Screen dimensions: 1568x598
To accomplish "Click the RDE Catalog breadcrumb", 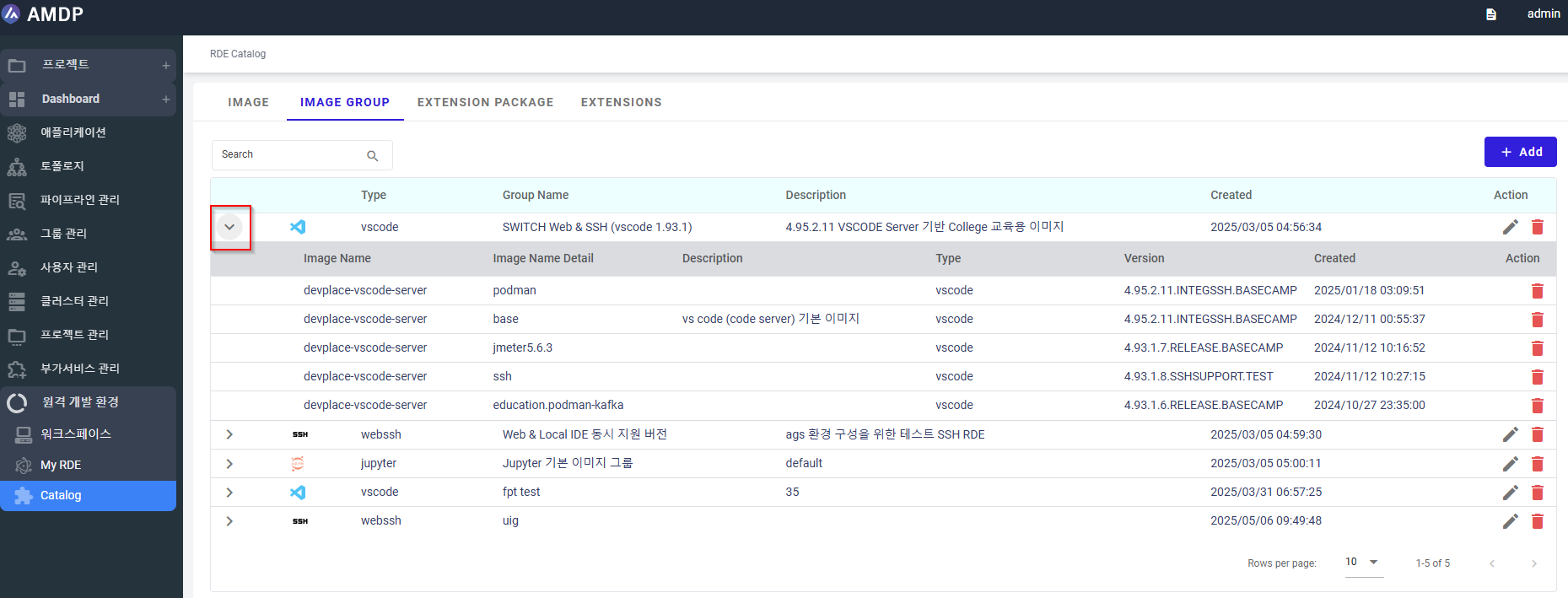I will (238, 54).
